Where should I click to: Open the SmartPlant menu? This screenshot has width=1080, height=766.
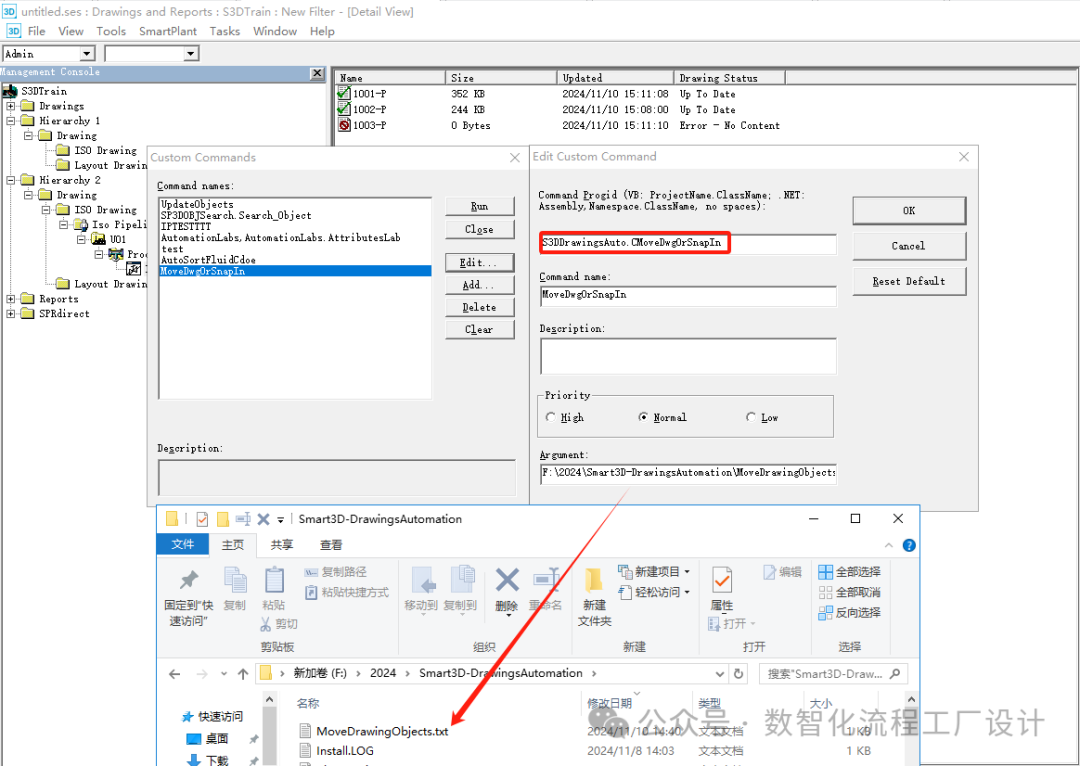pyautogui.click(x=167, y=31)
